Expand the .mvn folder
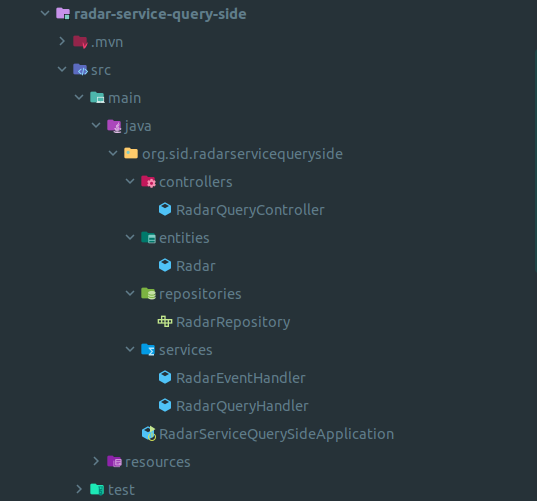This screenshot has width=537, height=501. [x=62, y=41]
